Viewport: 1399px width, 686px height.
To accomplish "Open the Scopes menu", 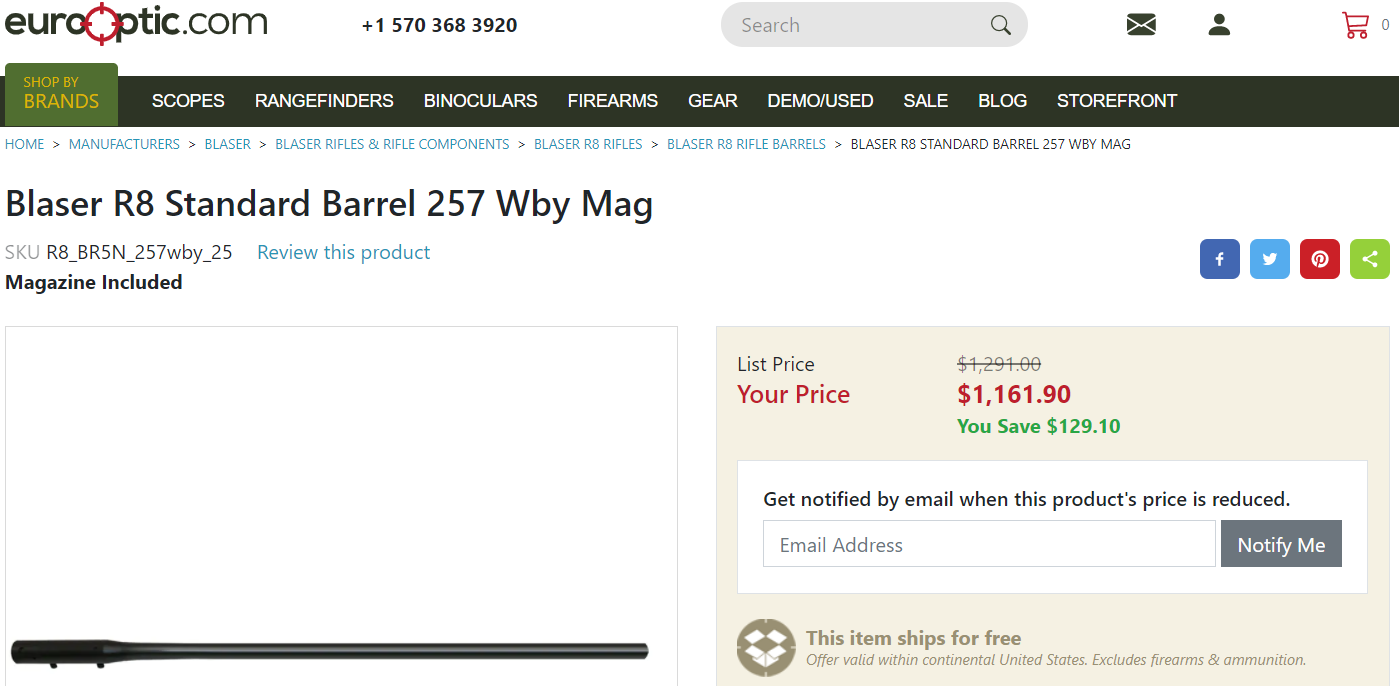I will pos(188,101).
